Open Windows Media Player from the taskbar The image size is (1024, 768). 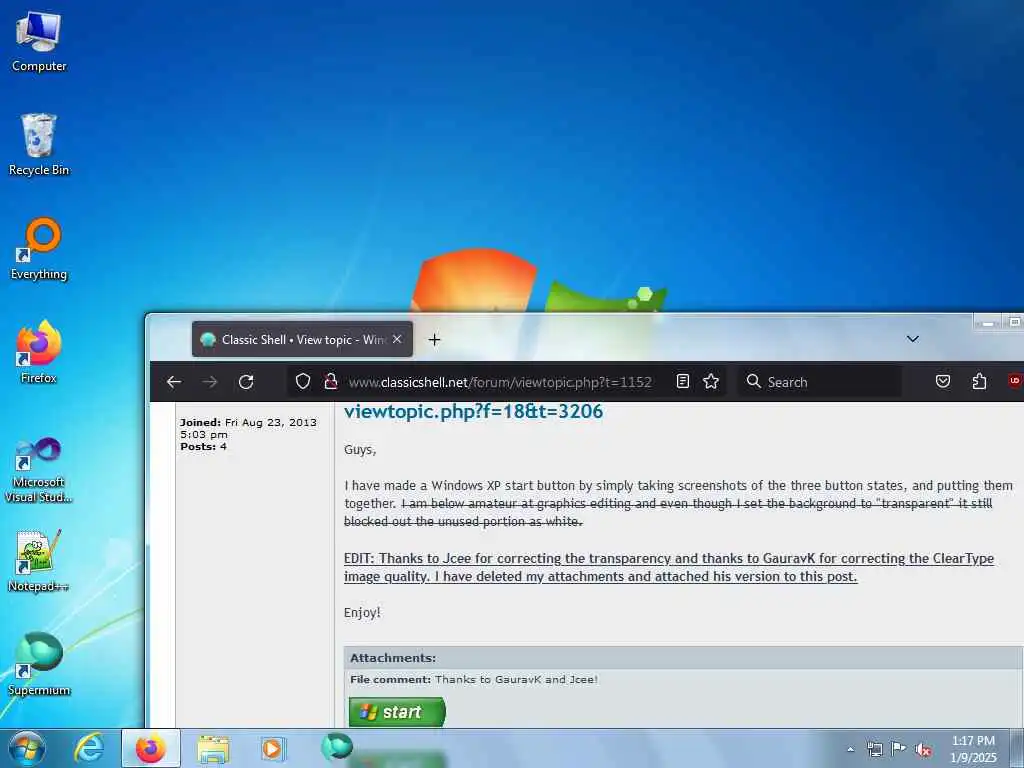[x=272, y=748]
